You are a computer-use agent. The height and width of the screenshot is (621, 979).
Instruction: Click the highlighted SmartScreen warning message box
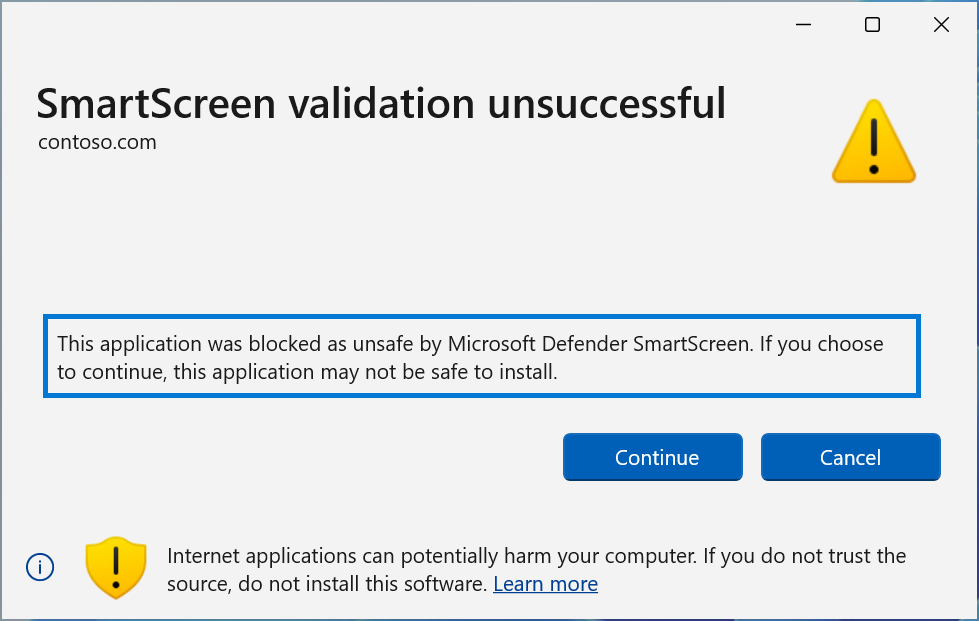point(481,357)
